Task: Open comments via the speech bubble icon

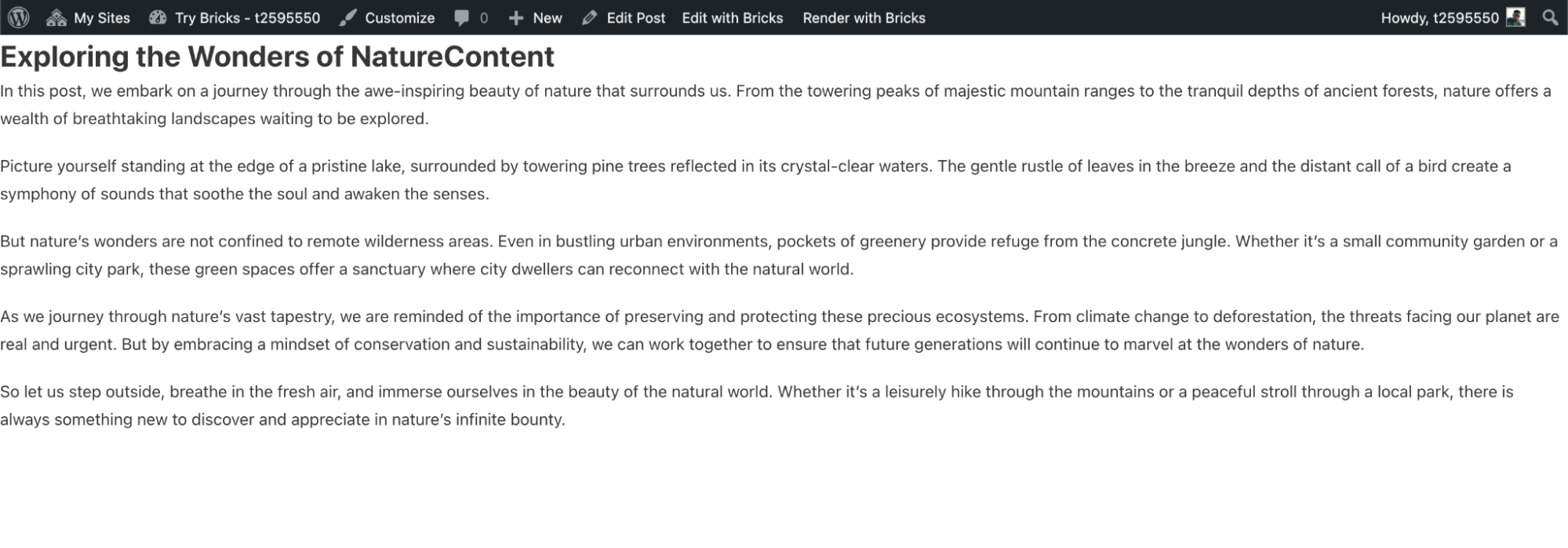Action: point(462,17)
